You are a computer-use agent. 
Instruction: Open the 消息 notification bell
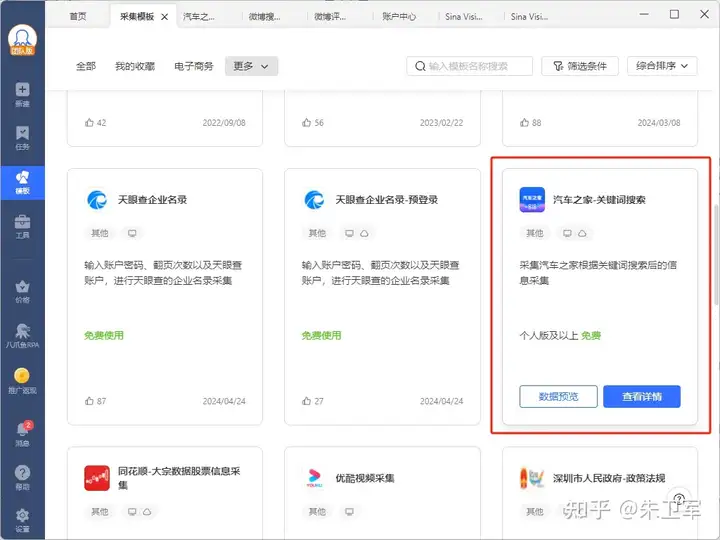click(x=22, y=434)
